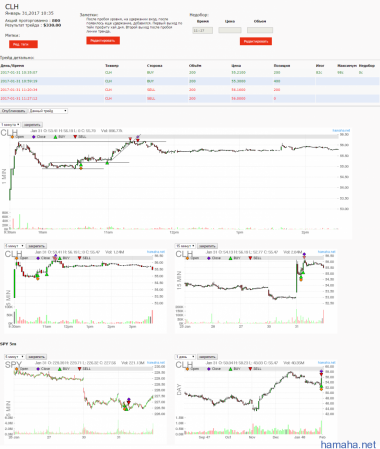Open the 1-minute timeframe dropdown above main chart
Viewport: 380px width, 449px height.
coord(10,125)
